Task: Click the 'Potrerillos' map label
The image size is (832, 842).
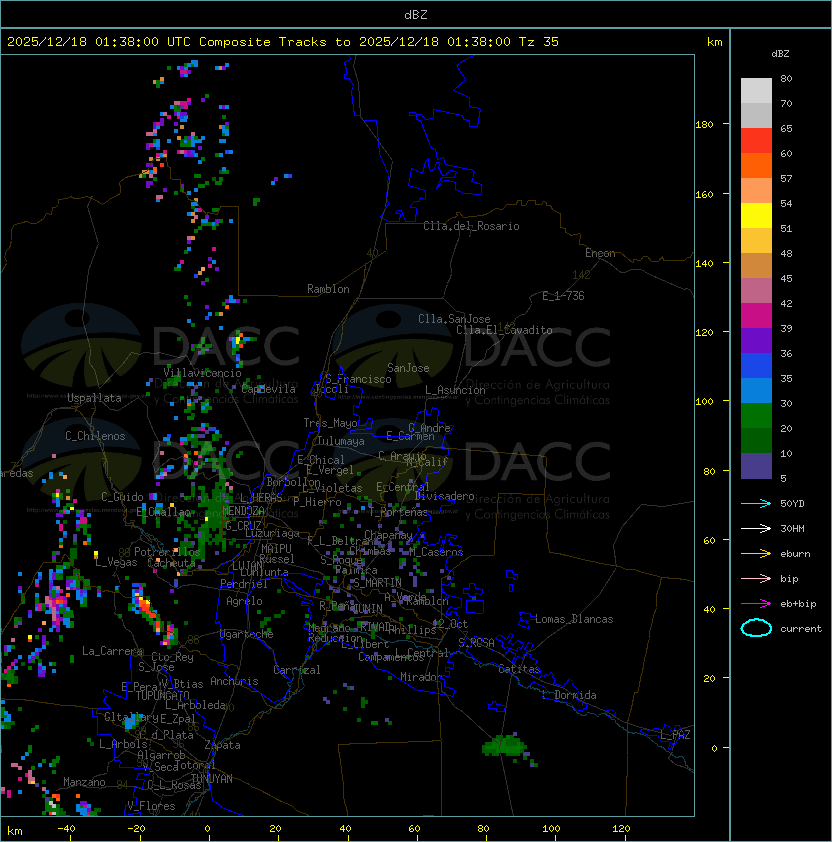Action: click(167, 552)
